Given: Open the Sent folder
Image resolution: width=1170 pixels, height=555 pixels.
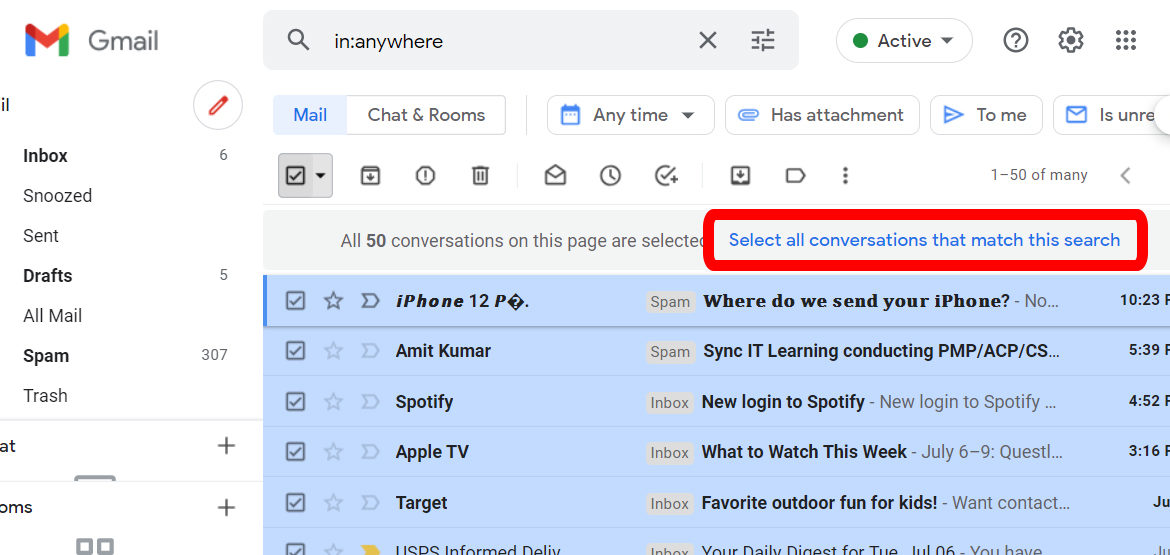Looking at the screenshot, I should (x=41, y=236).
